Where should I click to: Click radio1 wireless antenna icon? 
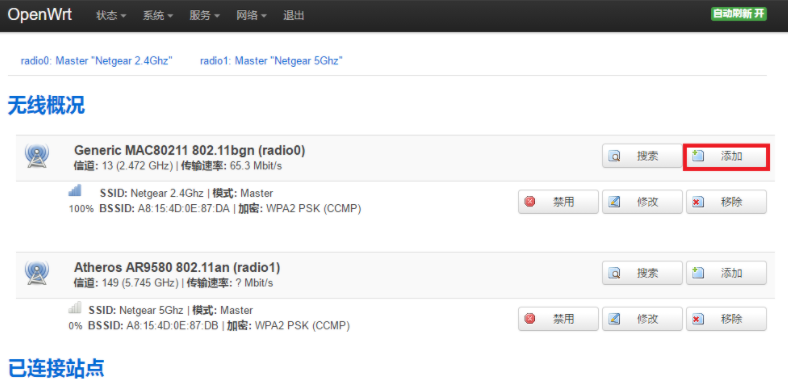pos(37,272)
